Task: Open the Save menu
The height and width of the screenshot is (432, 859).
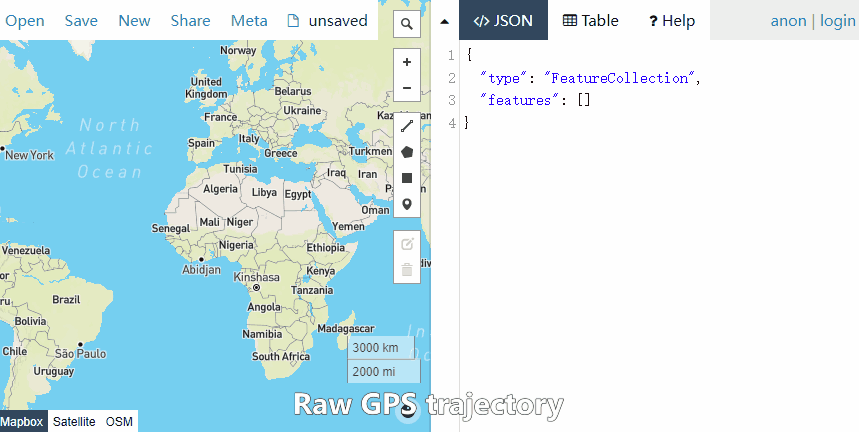Action: click(x=81, y=21)
